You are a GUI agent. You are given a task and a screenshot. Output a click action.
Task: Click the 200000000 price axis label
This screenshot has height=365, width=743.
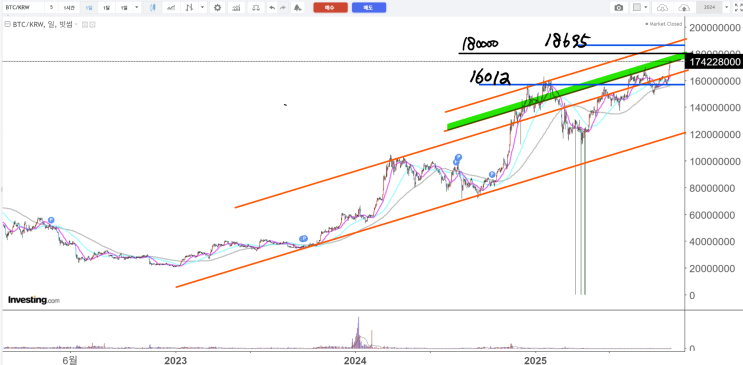click(x=716, y=28)
